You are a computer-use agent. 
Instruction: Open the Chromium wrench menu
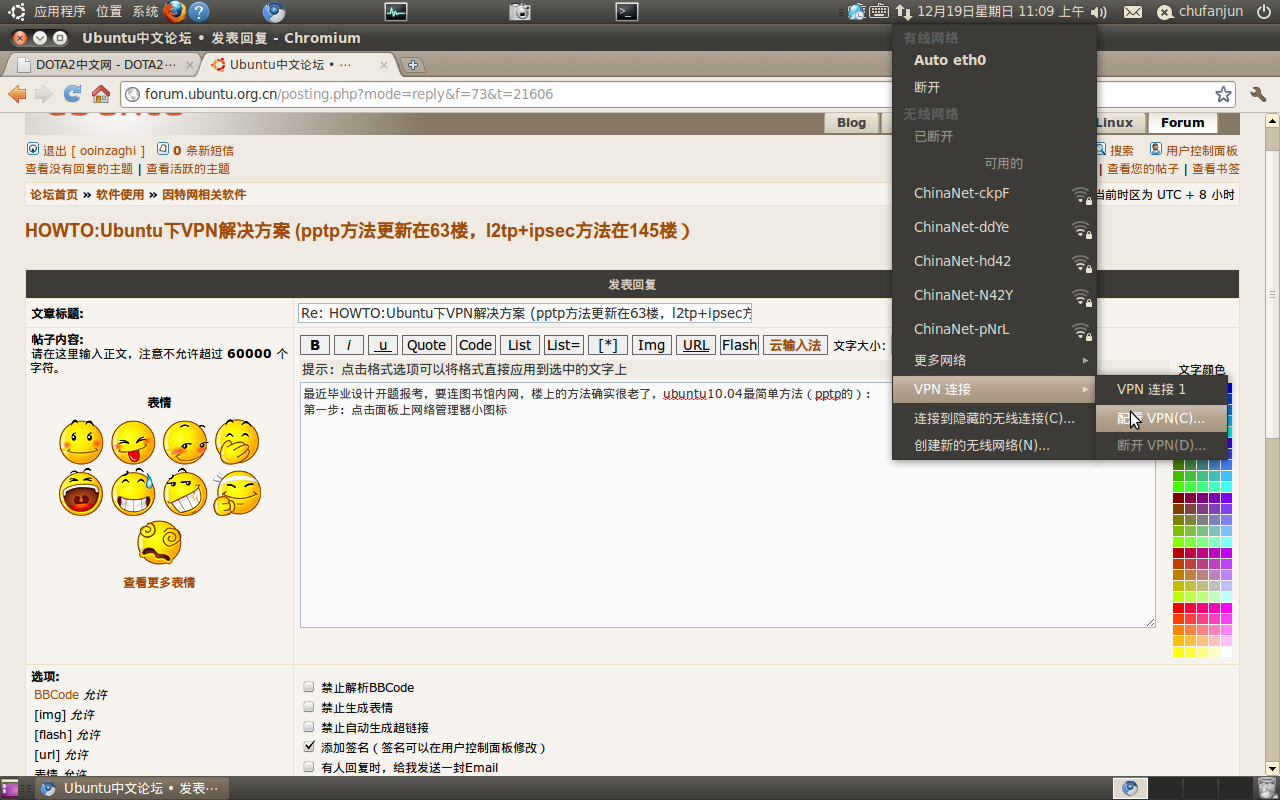pos(1259,94)
